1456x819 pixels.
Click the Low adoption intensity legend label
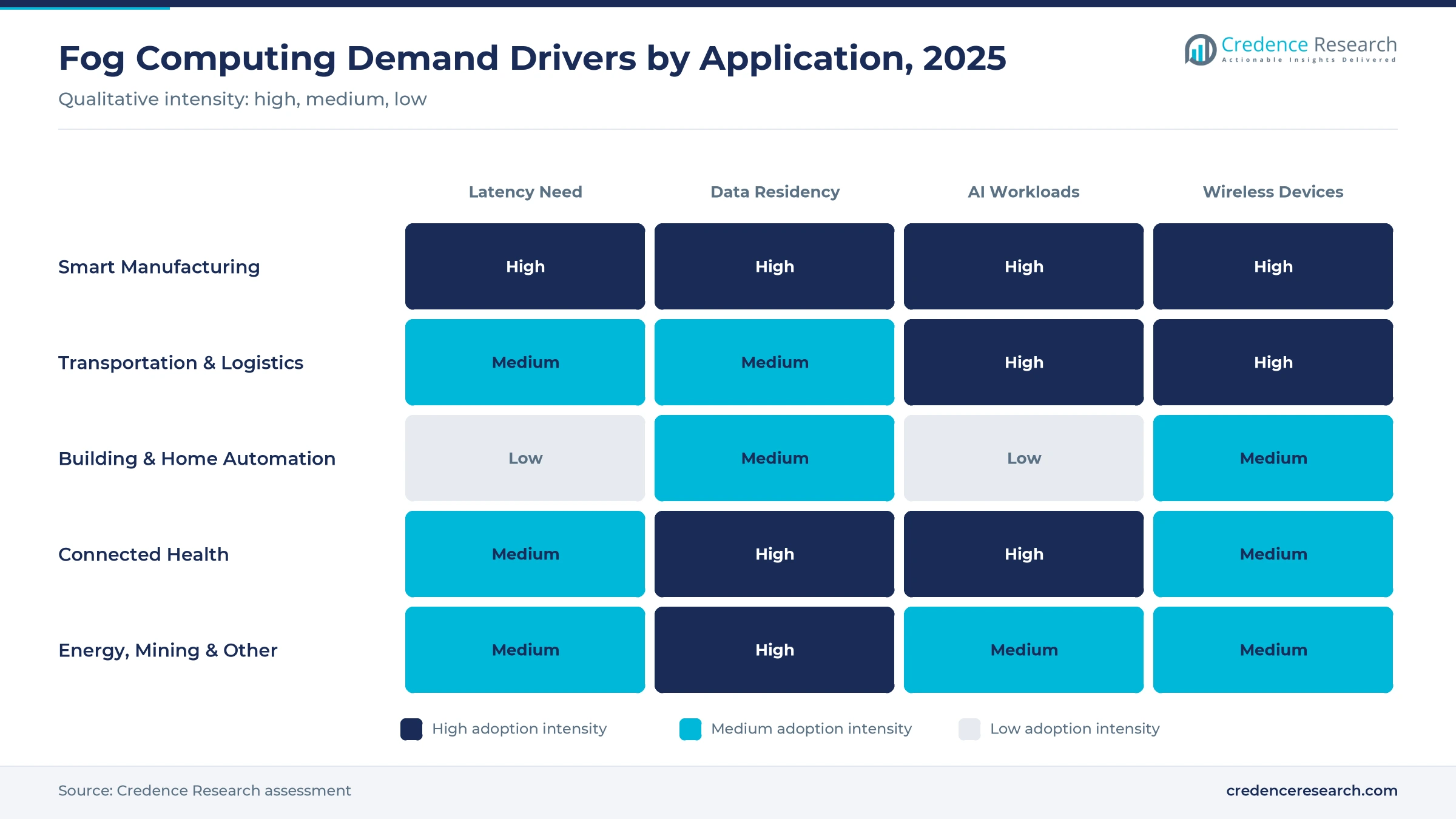[1074, 729]
